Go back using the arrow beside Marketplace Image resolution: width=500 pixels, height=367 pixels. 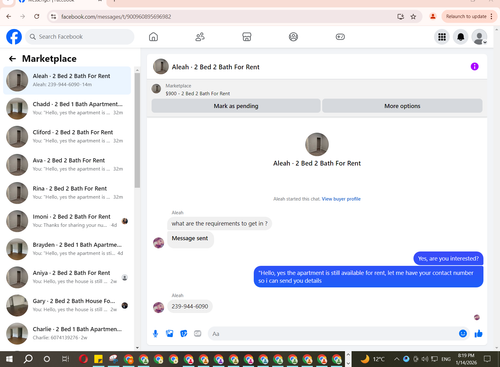(x=12, y=59)
